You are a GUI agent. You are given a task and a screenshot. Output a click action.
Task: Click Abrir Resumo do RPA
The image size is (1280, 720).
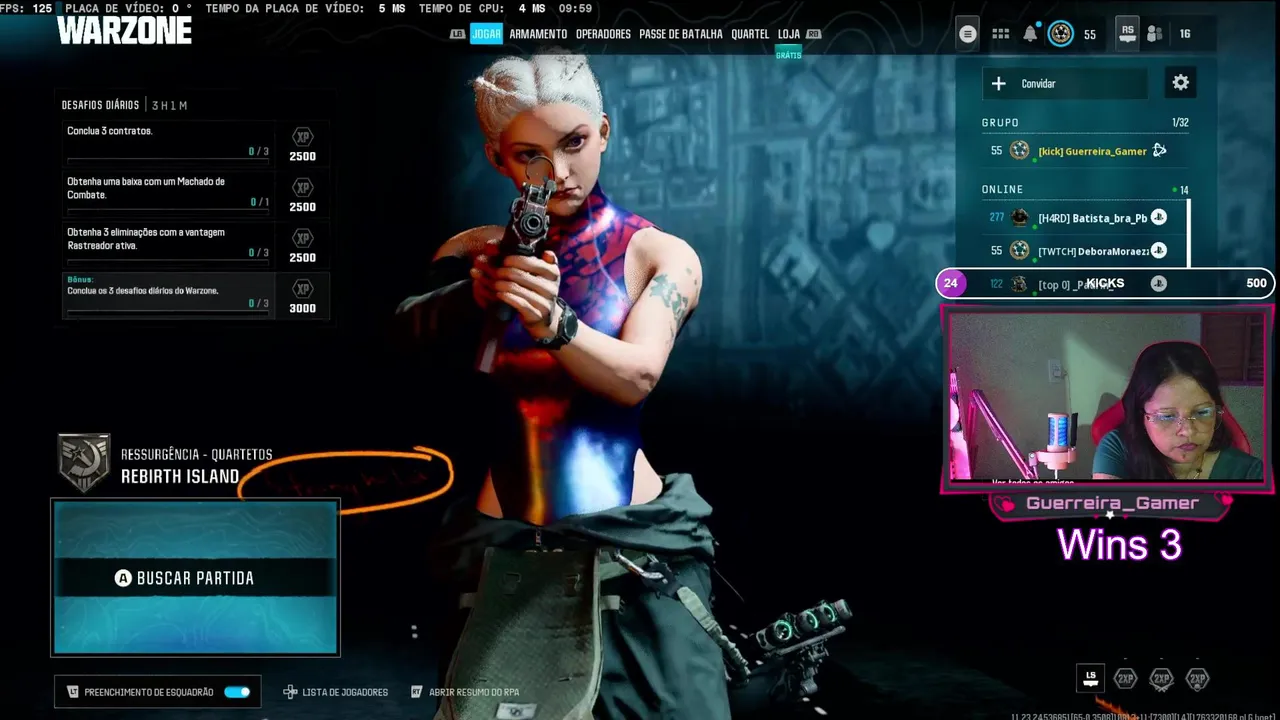tap(473, 691)
